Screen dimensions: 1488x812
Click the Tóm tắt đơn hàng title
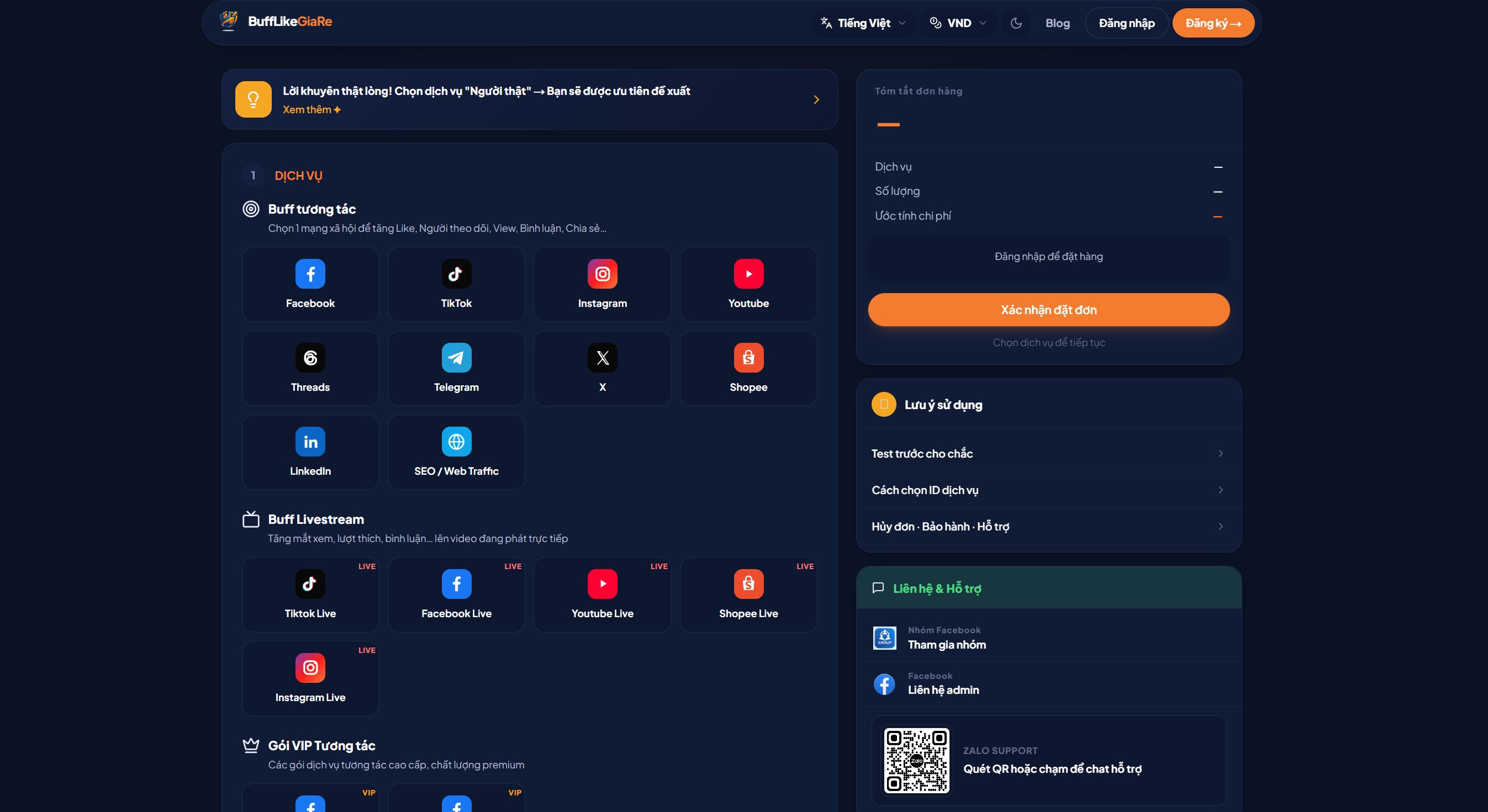[919, 91]
